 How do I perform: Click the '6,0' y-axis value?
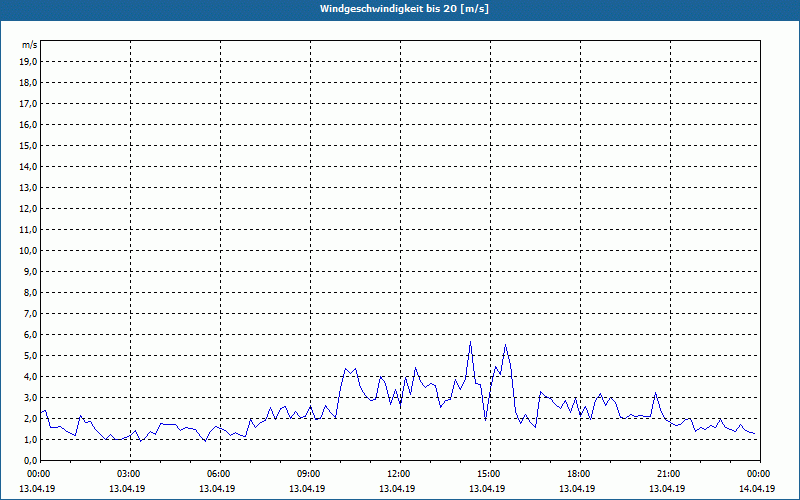pos(30,335)
